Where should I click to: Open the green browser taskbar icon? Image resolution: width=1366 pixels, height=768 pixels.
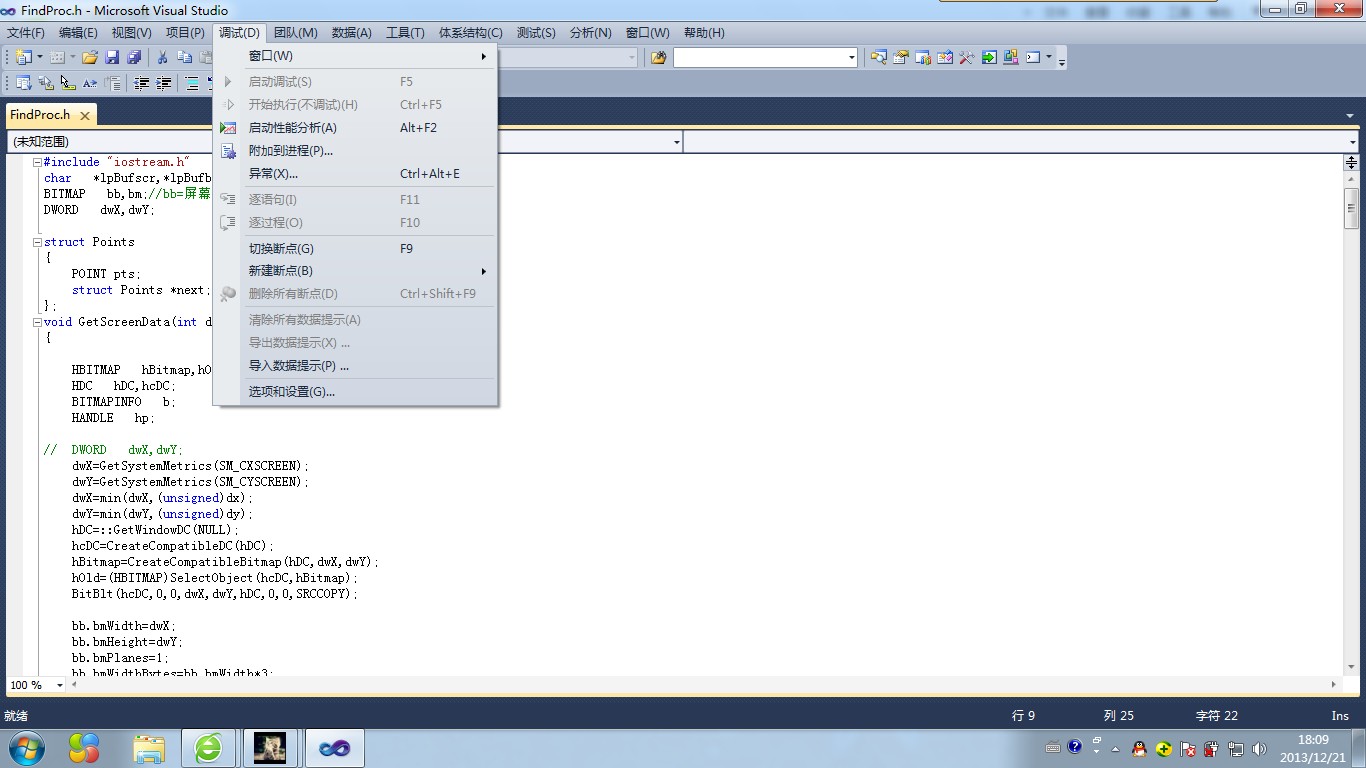(x=209, y=748)
